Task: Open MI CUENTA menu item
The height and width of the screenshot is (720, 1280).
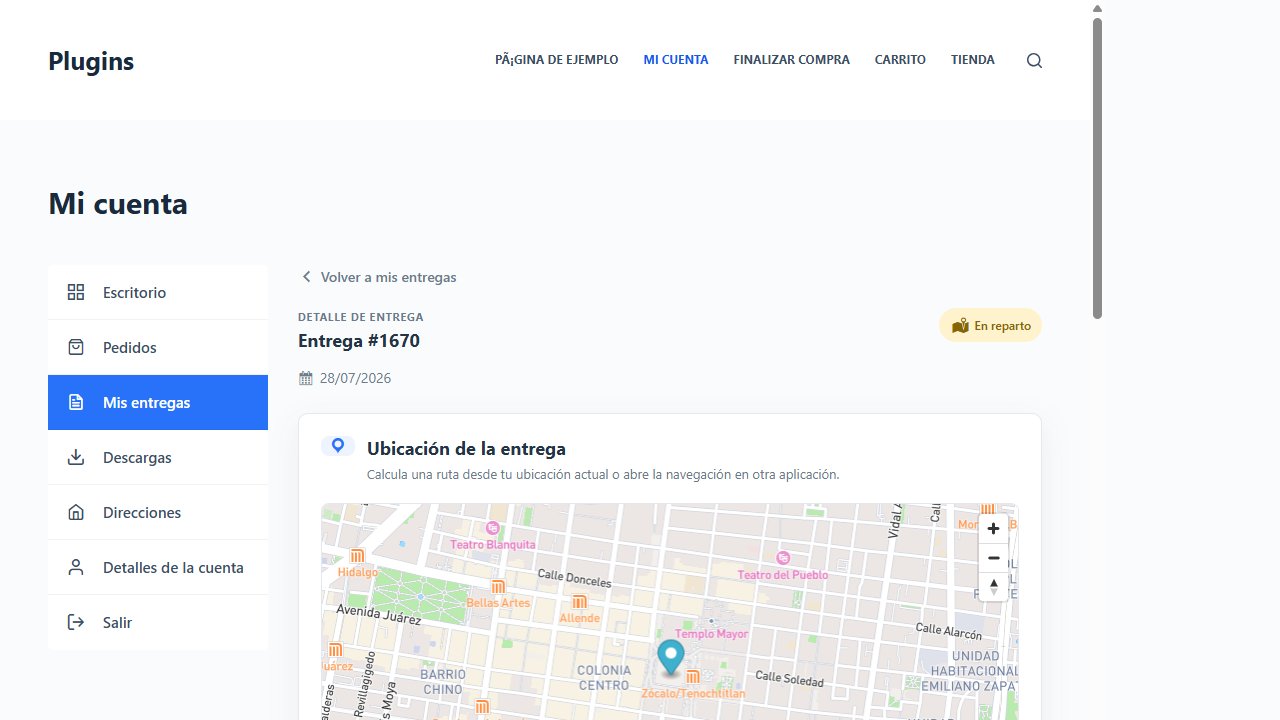Action: click(x=676, y=60)
